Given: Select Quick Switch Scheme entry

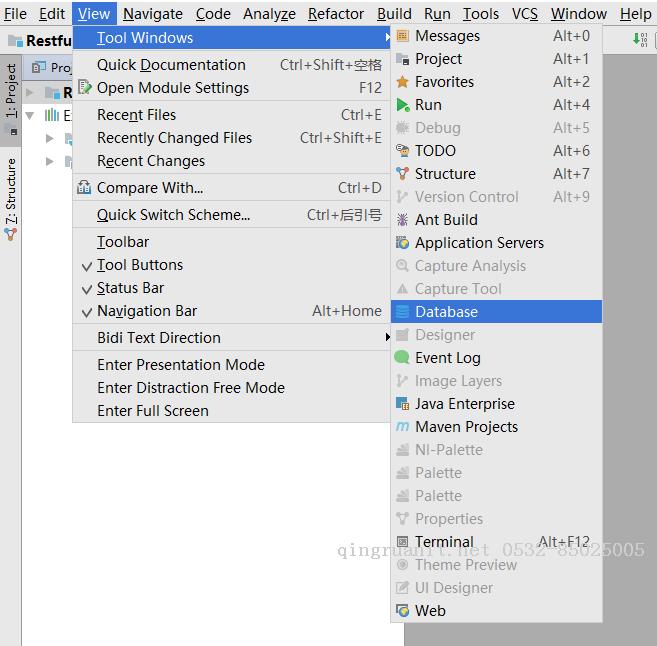Looking at the screenshot, I should pos(231,215).
